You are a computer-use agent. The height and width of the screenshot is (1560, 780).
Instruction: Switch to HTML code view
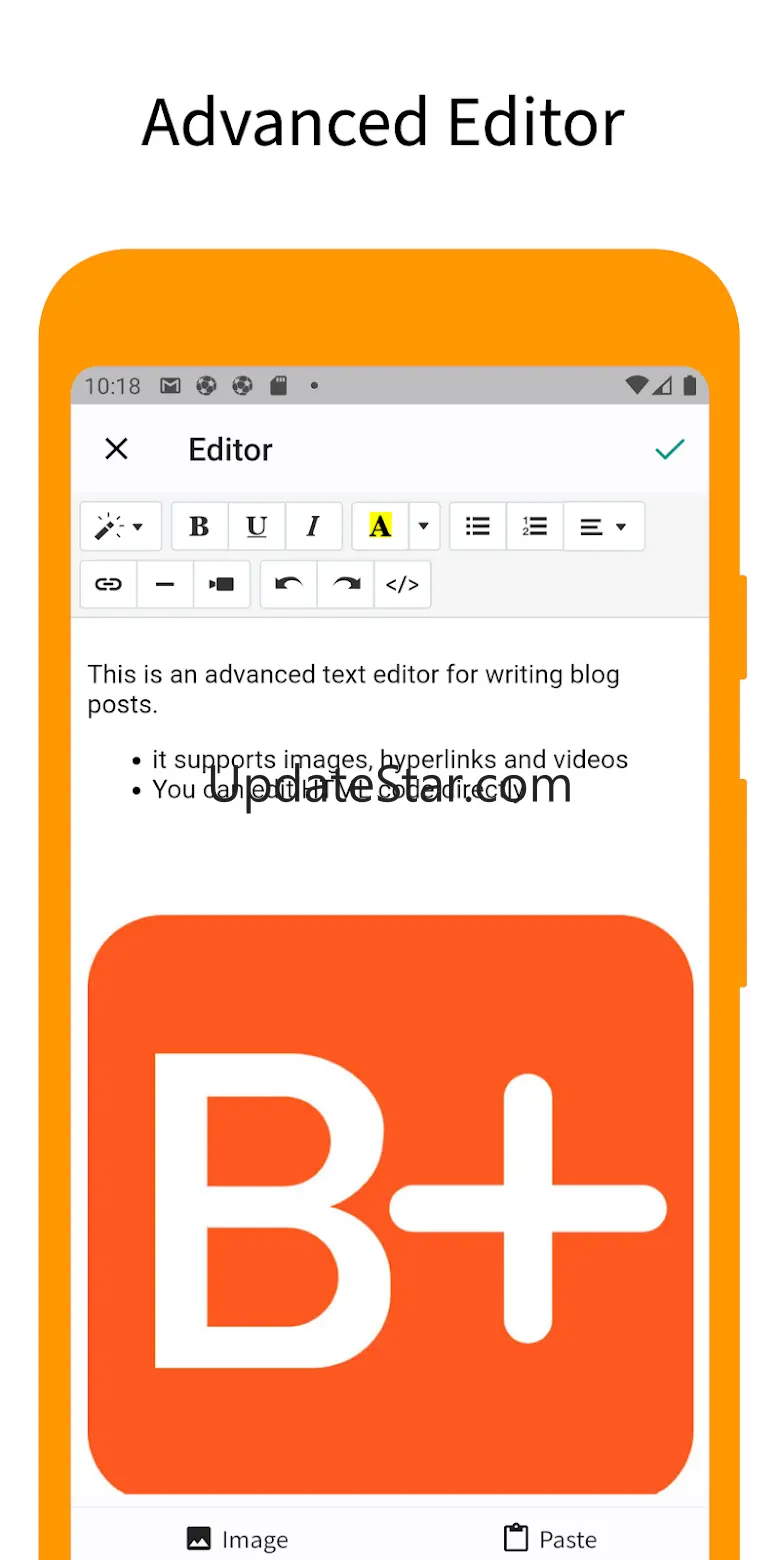(403, 584)
